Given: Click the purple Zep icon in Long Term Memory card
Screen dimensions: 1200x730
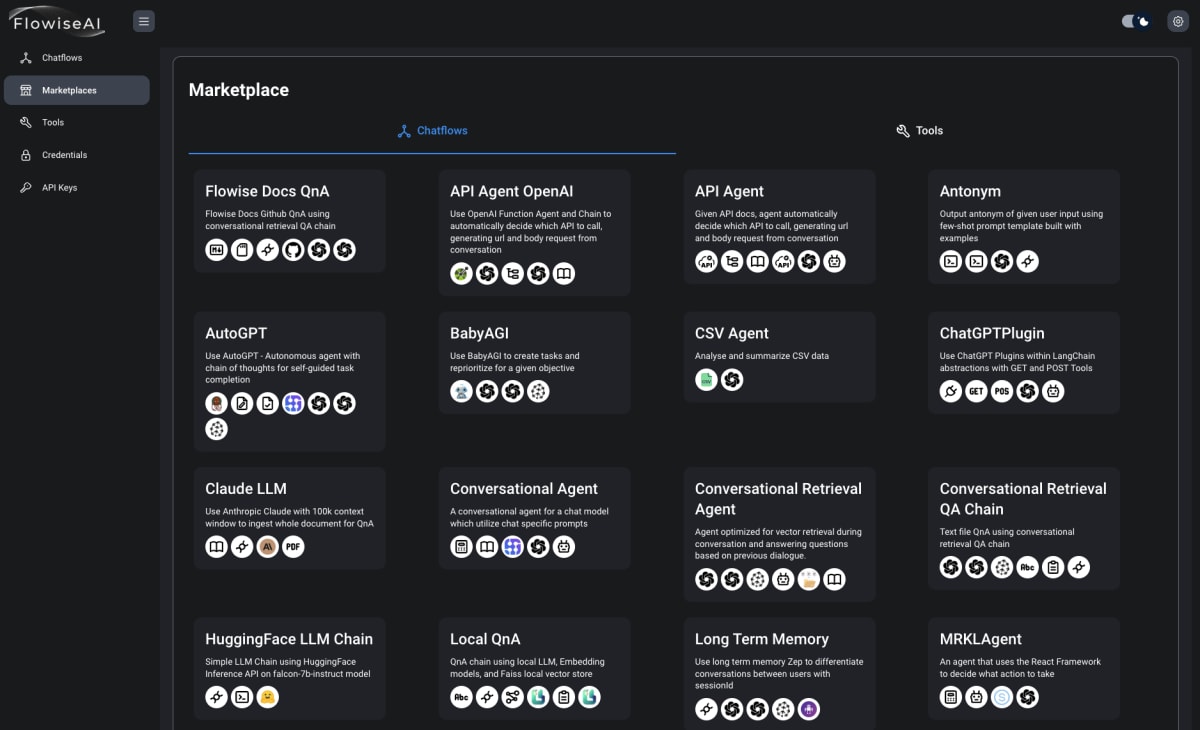Looking at the screenshot, I should click(x=808, y=709).
